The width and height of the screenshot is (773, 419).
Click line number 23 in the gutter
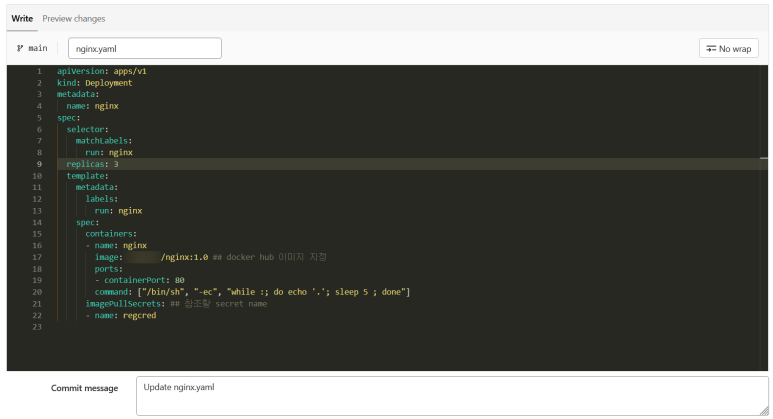pyautogui.click(x=37, y=327)
